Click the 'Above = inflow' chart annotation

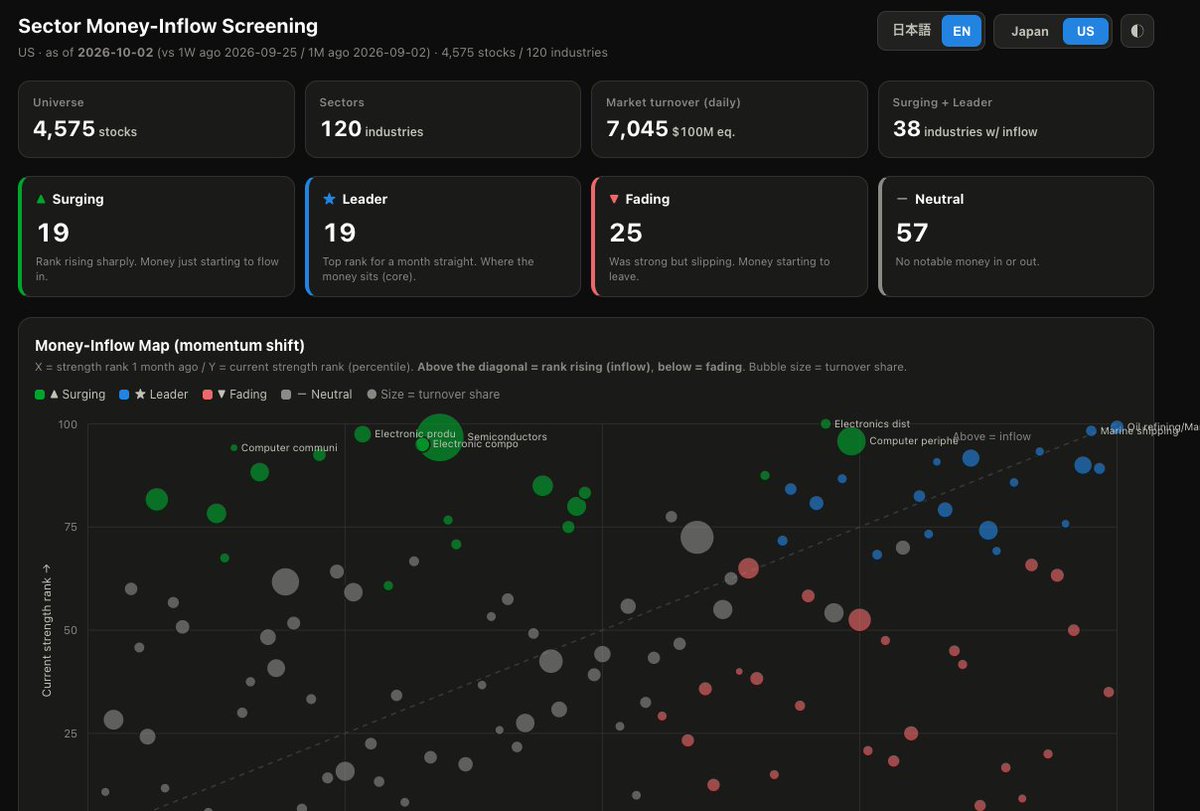point(991,436)
